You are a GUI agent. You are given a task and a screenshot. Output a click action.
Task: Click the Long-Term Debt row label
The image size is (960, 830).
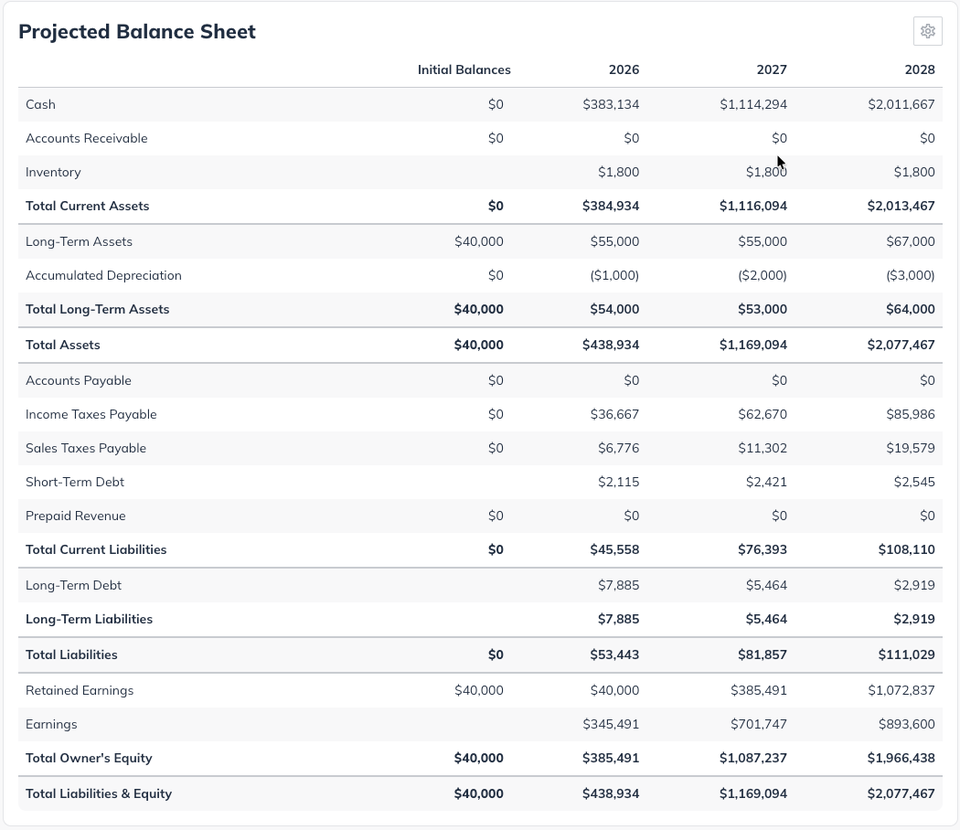click(73, 585)
